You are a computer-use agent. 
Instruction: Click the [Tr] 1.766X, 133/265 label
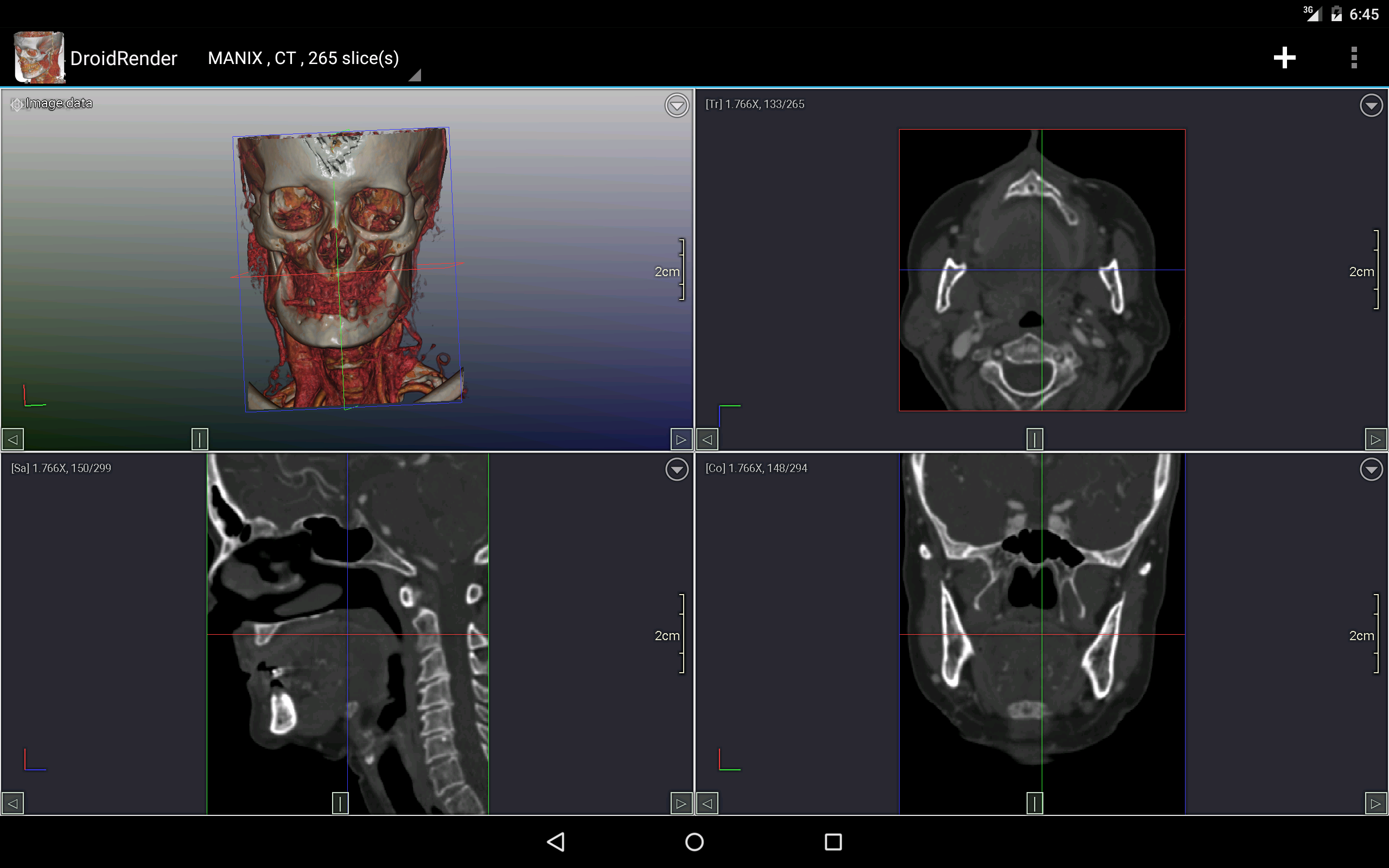[x=755, y=104]
